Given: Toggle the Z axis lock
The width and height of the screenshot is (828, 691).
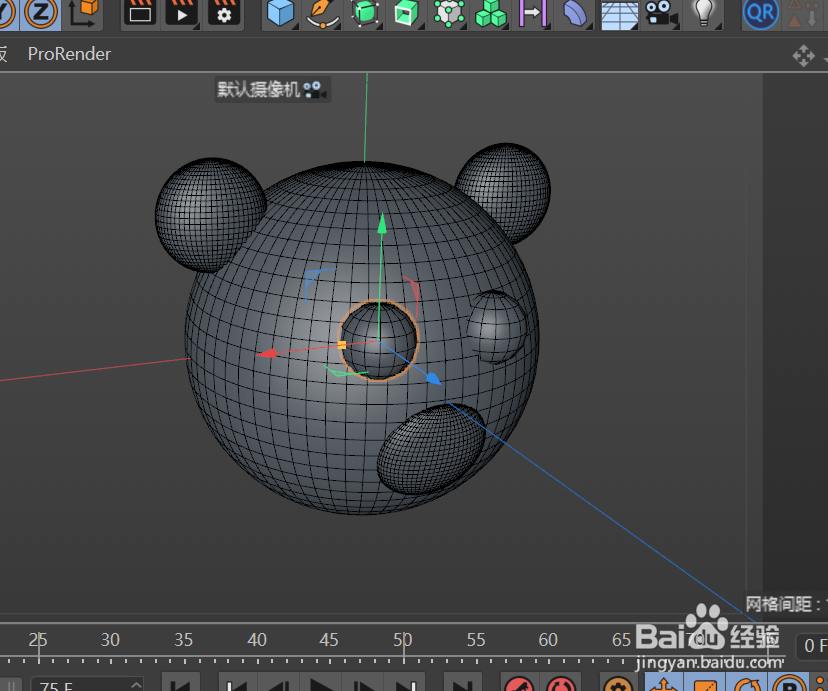Looking at the screenshot, I should point(41,13).
